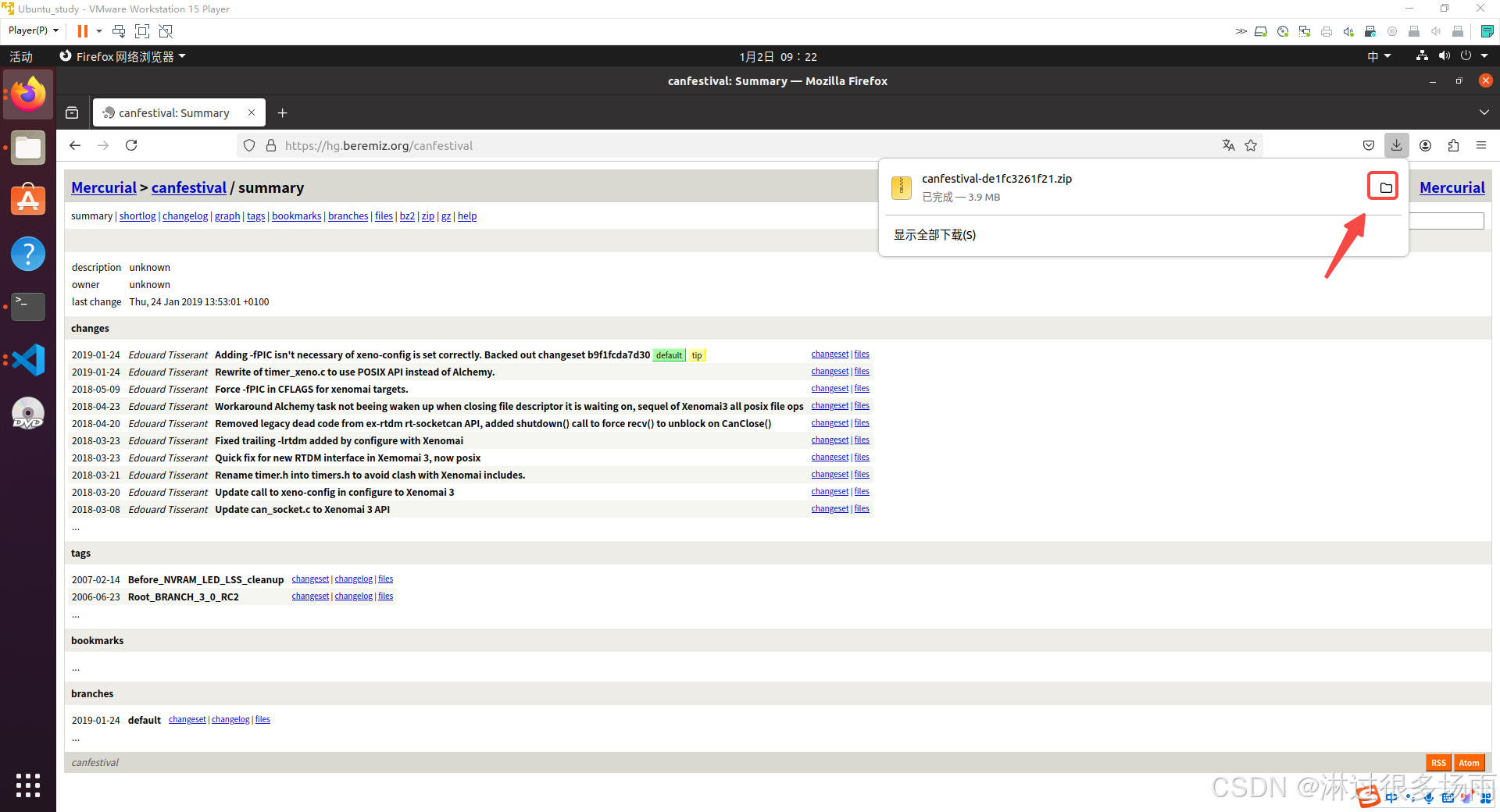Open the bookmarks navigation link
Screen dimensions: 1500x812
click(x=297, y=216)
